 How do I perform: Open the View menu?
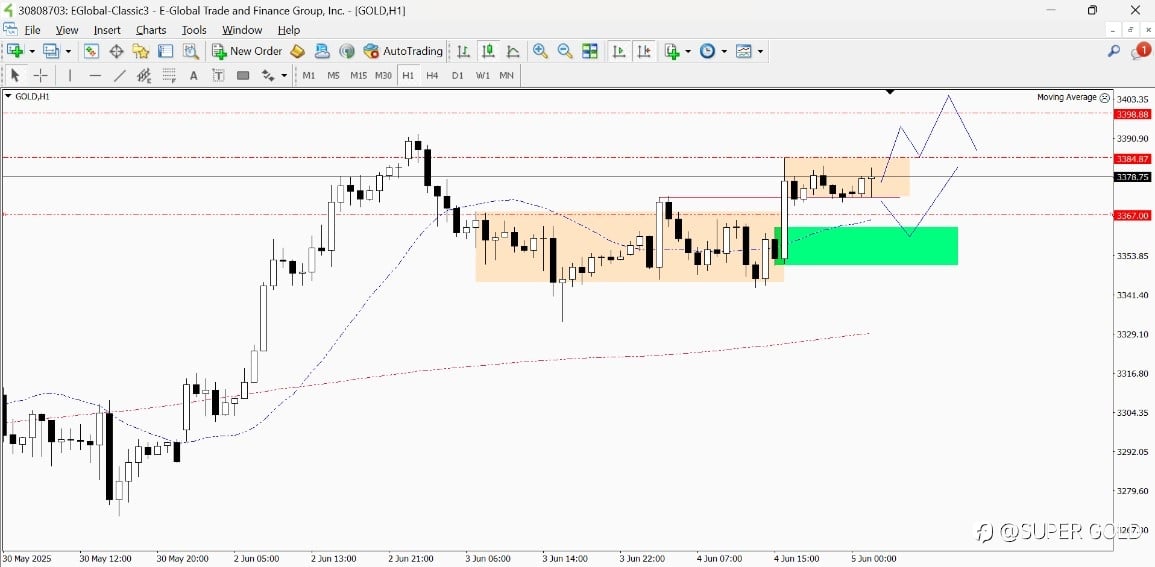coord(66,30)
